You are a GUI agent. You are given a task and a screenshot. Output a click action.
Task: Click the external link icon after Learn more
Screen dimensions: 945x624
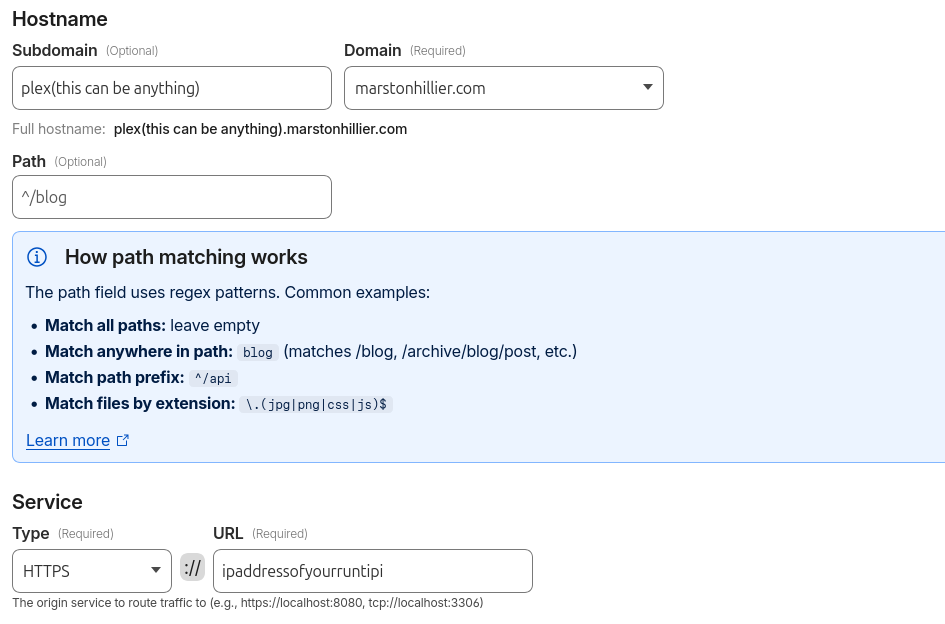[x=123, y=440]
